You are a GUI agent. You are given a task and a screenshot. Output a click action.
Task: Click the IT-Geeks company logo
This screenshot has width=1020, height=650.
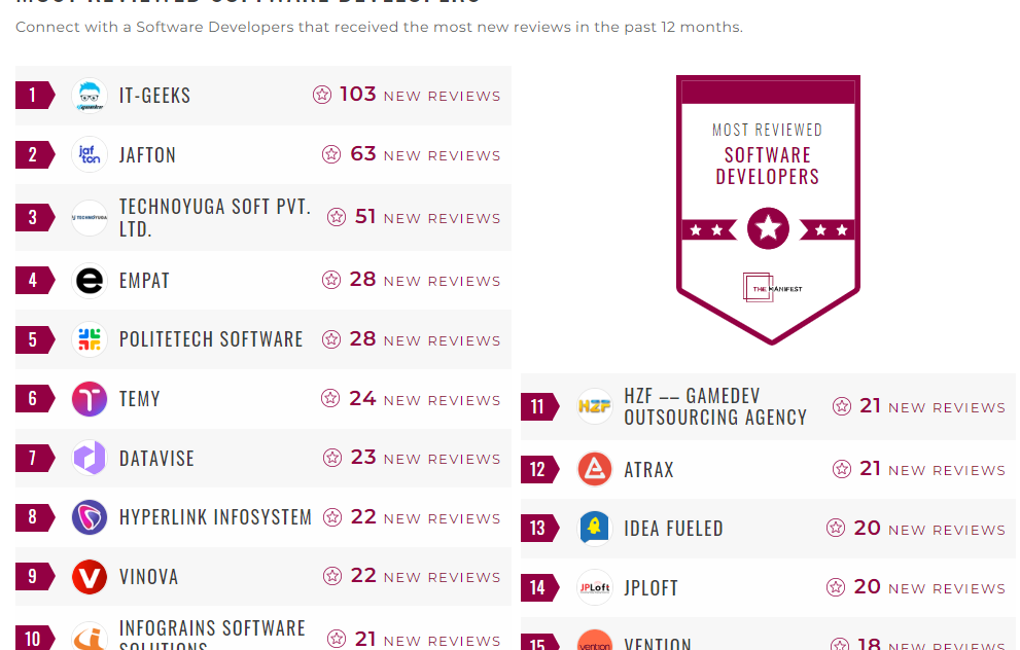[89, 96]
